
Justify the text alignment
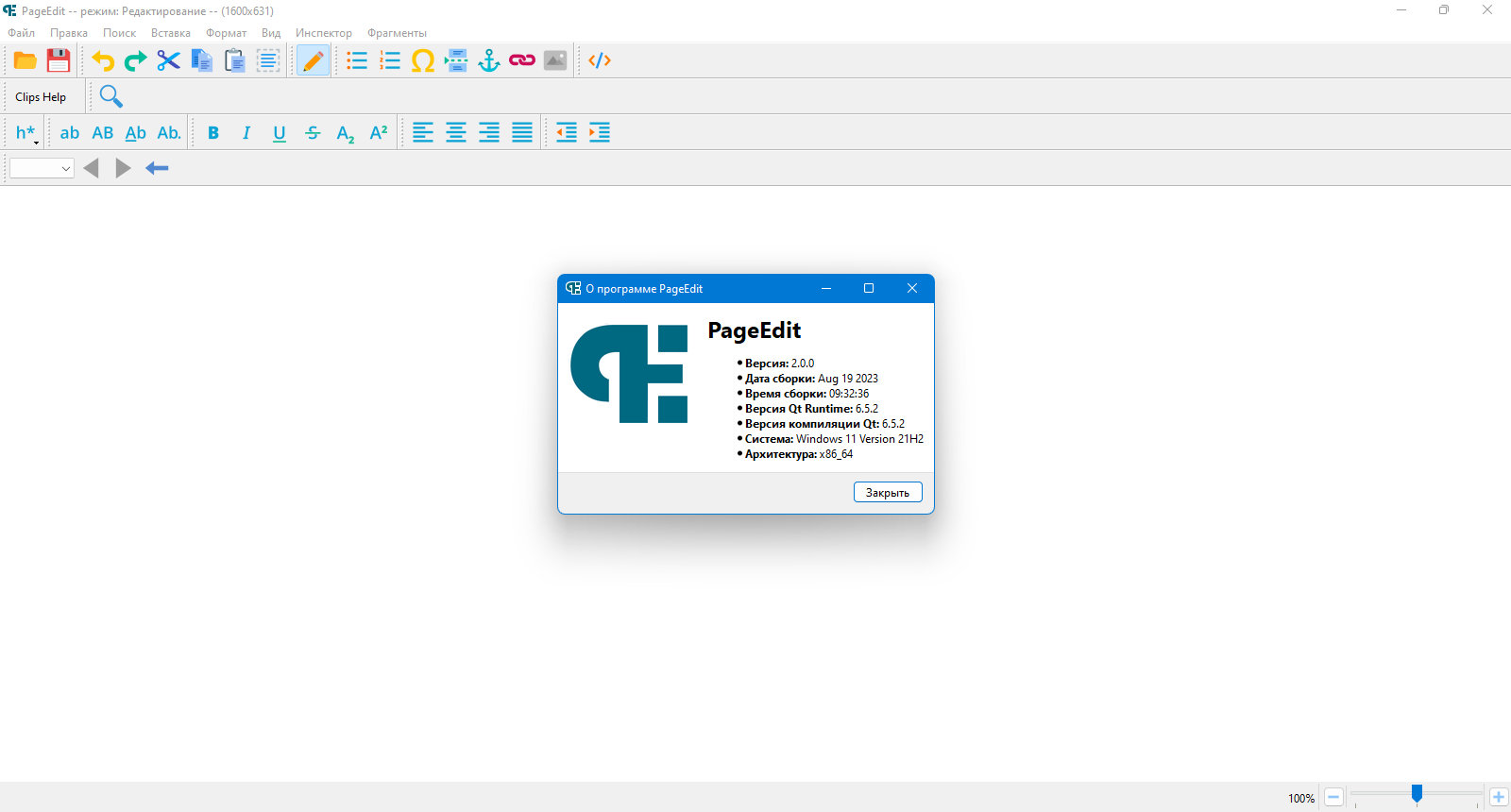pos(522,133)
